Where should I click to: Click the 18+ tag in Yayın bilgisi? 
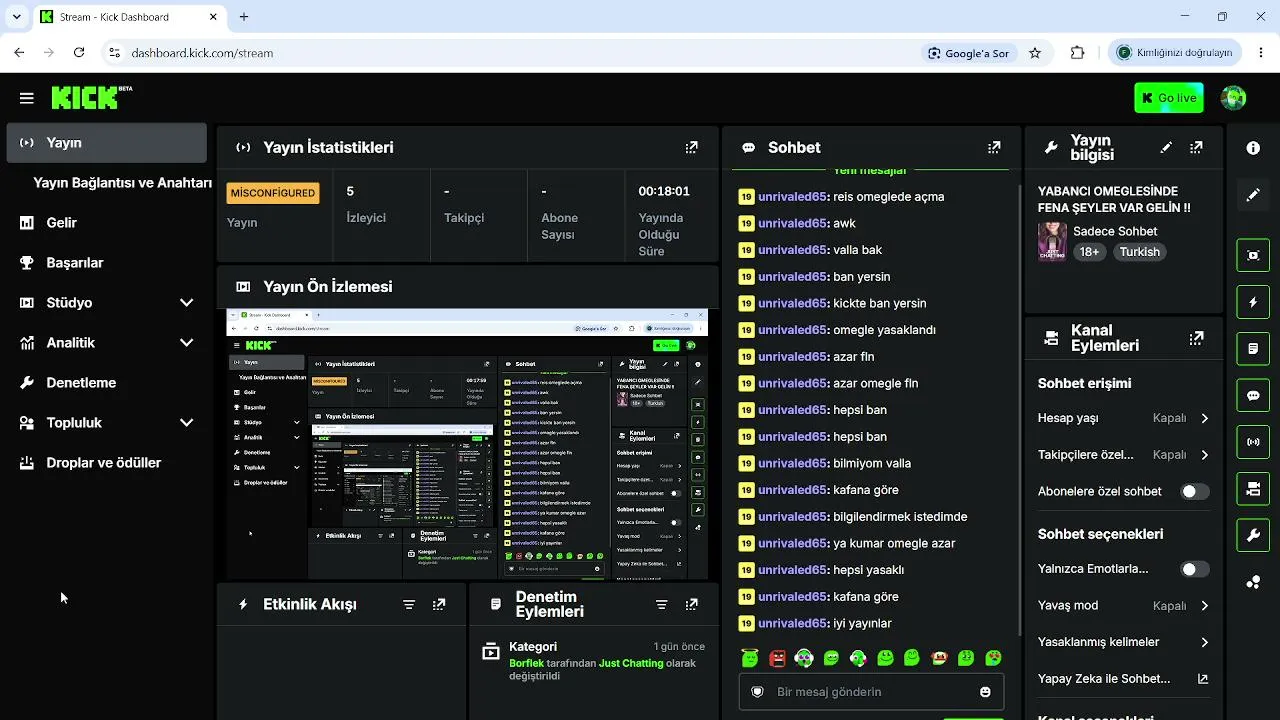(x=1089, y=252)
